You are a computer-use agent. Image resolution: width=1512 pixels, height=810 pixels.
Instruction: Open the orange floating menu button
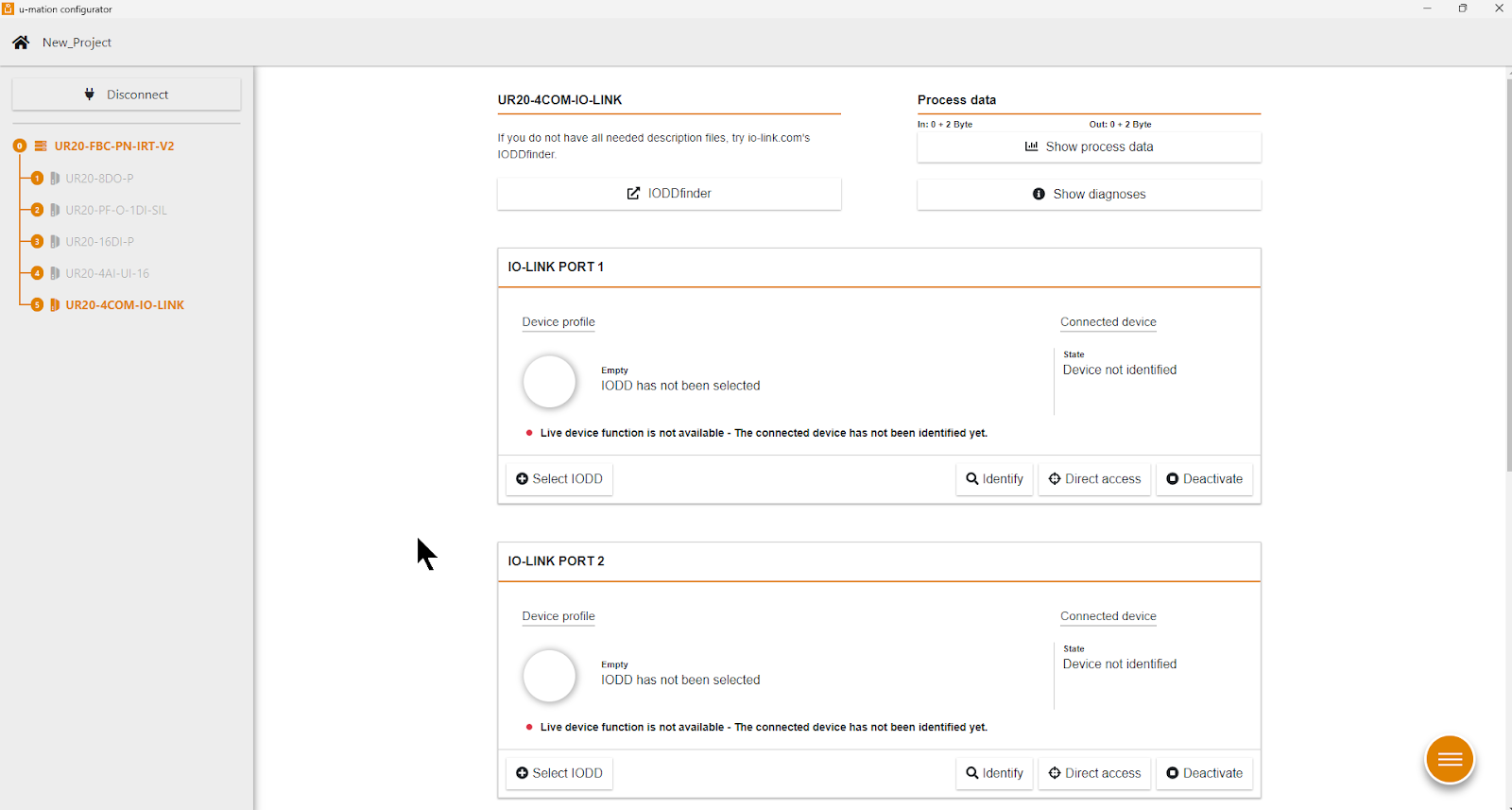pyautogui.click(x=1450, y=759)
